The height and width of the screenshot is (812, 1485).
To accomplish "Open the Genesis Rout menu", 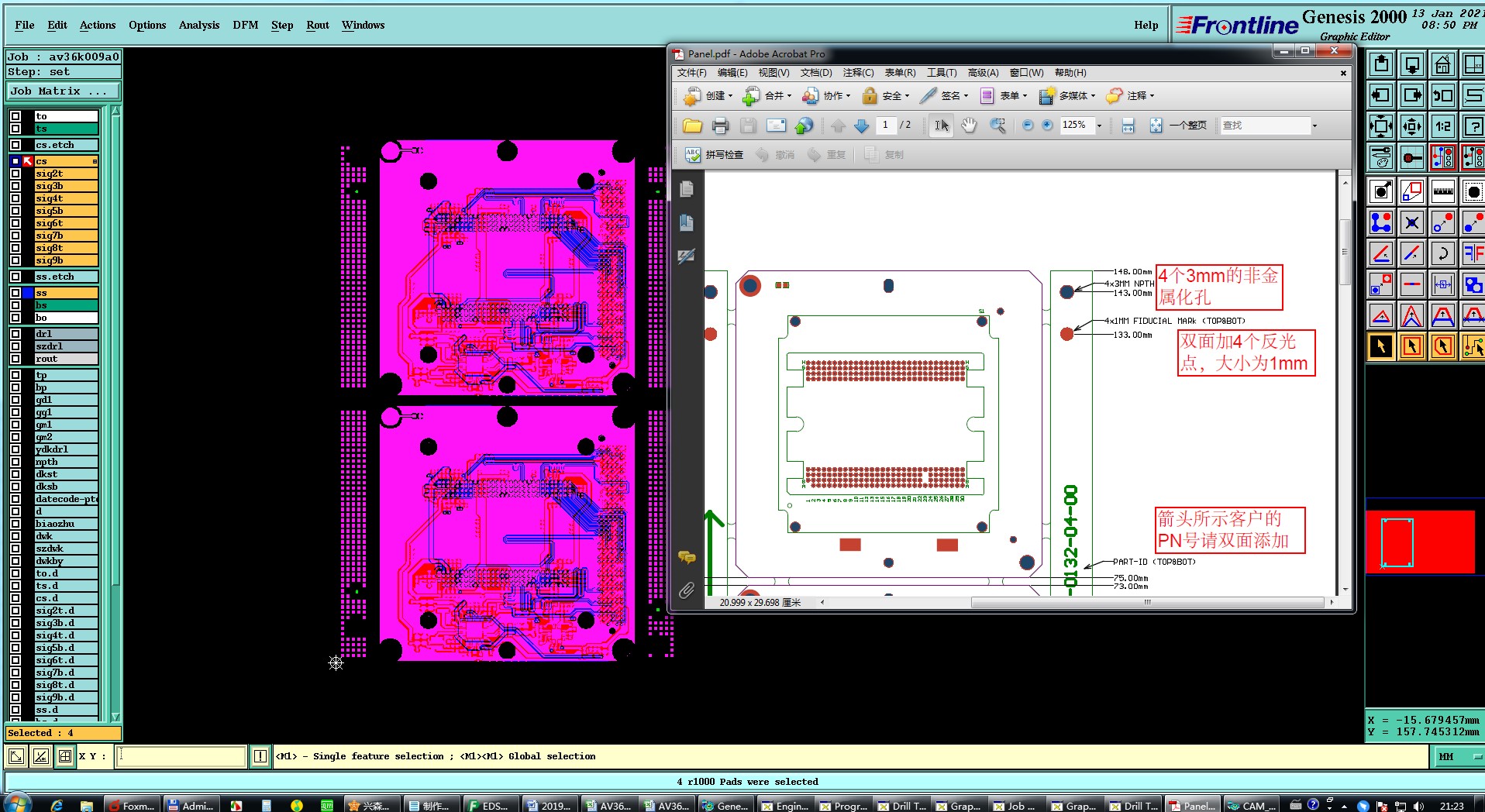I will coord(318,25).
